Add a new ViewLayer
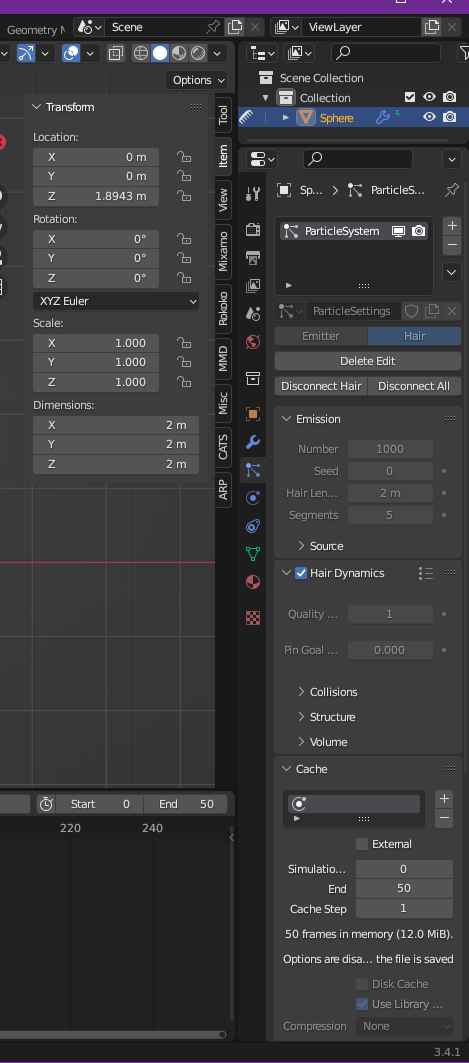The width and height of the screenshot is (469, 1063). tap(432, 27)
